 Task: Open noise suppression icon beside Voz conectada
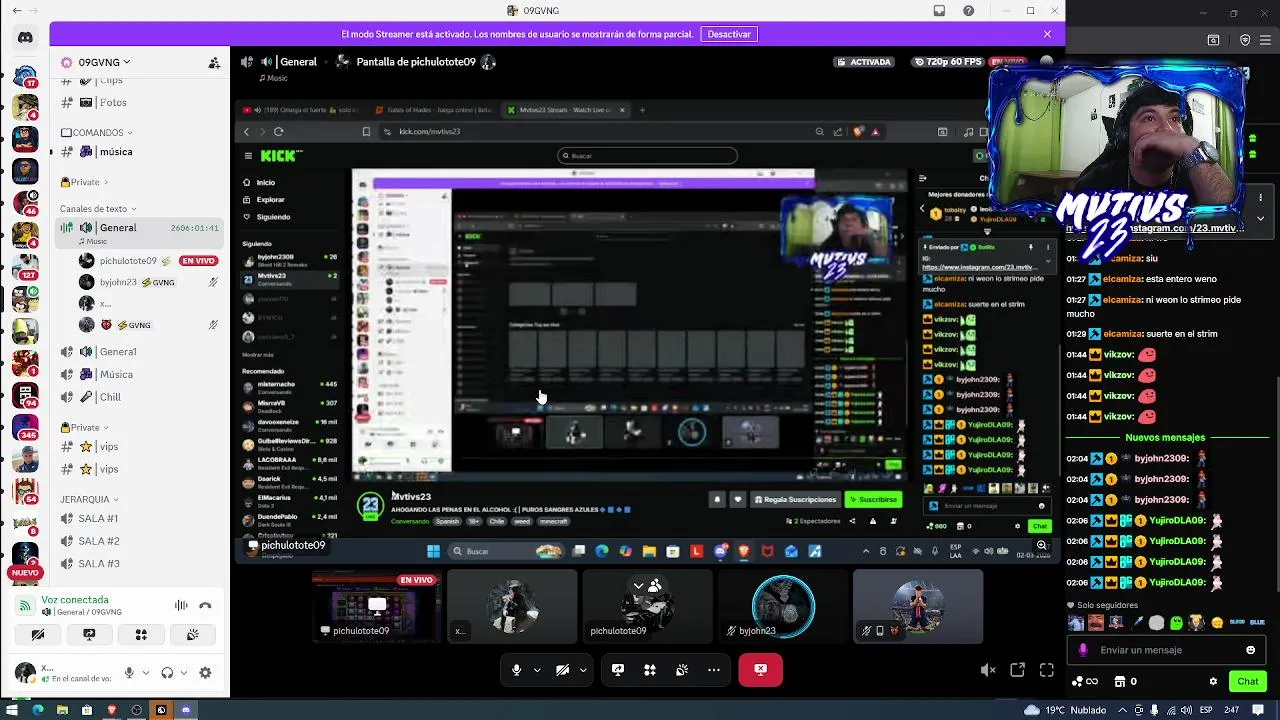[x=181, y=605]
